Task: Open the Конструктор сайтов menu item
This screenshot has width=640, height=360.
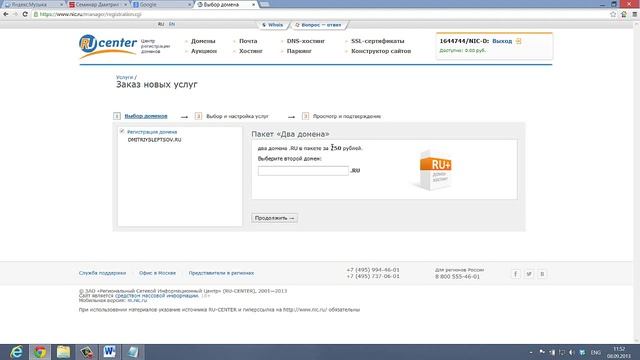Action: click(381, 51)
